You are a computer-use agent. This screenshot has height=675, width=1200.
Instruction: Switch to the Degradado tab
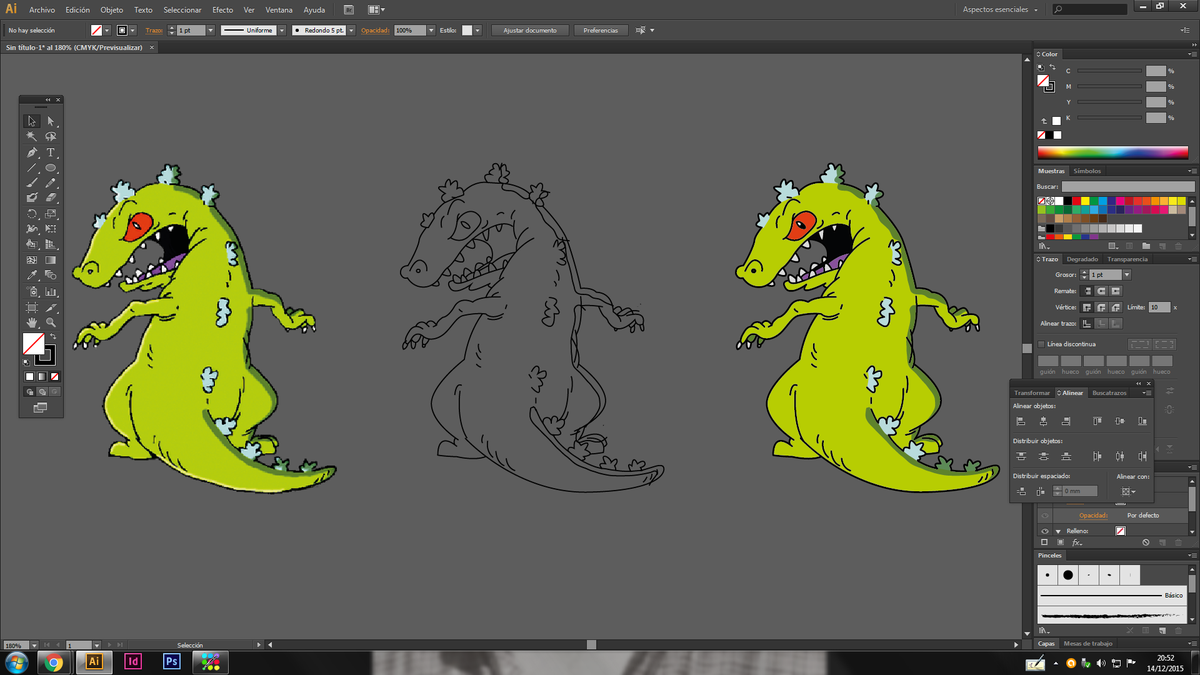[x=1082, y=259]
